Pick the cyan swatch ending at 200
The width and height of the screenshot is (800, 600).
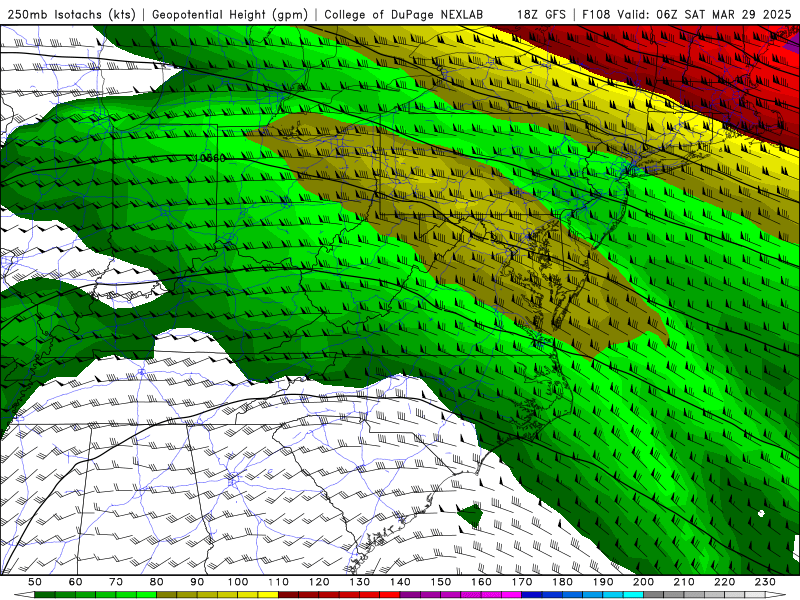point(633,595)
